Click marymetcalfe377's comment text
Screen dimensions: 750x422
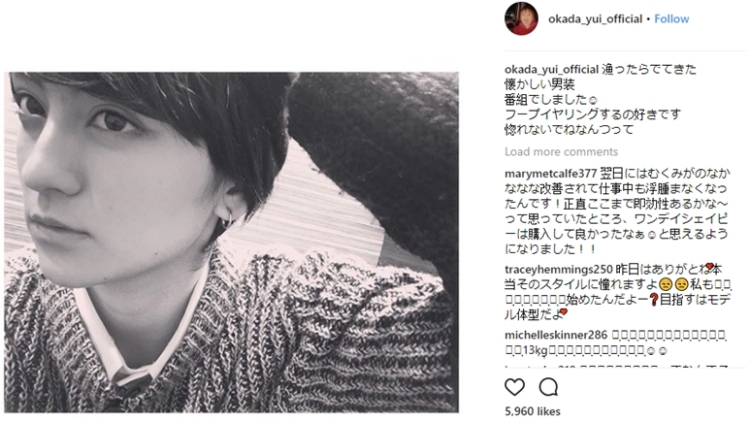[x=617, y=211]
